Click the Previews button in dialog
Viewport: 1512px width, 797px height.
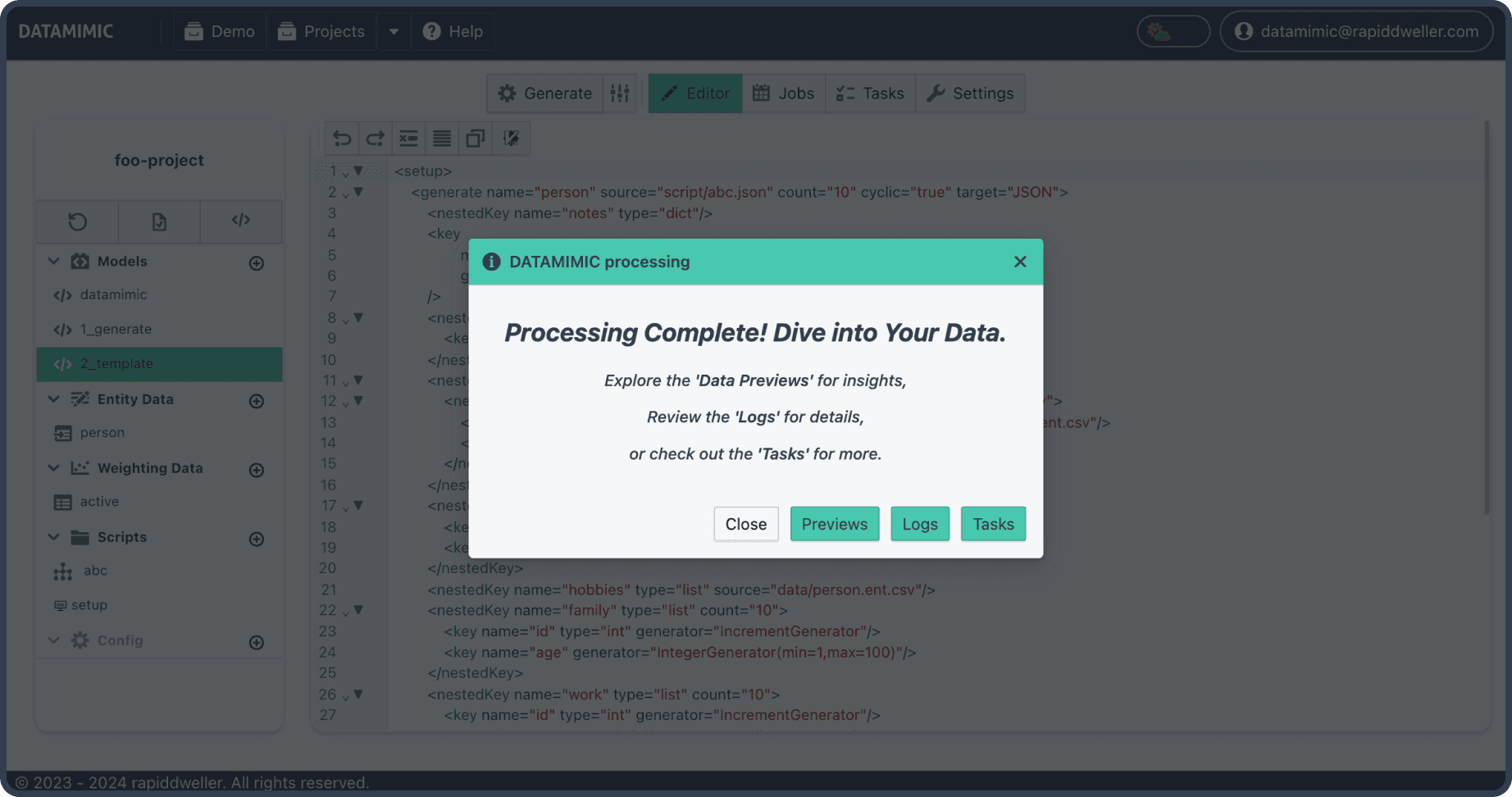point(834,524)
